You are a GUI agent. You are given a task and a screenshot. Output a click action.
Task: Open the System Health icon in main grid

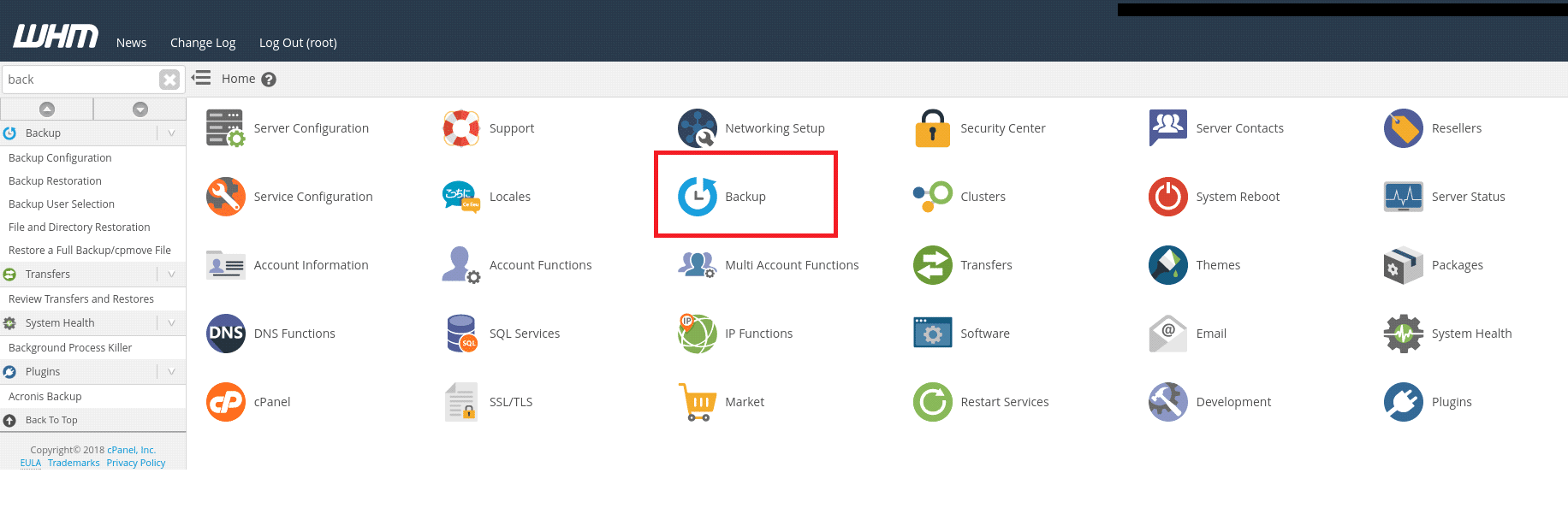pos(1404,334)
